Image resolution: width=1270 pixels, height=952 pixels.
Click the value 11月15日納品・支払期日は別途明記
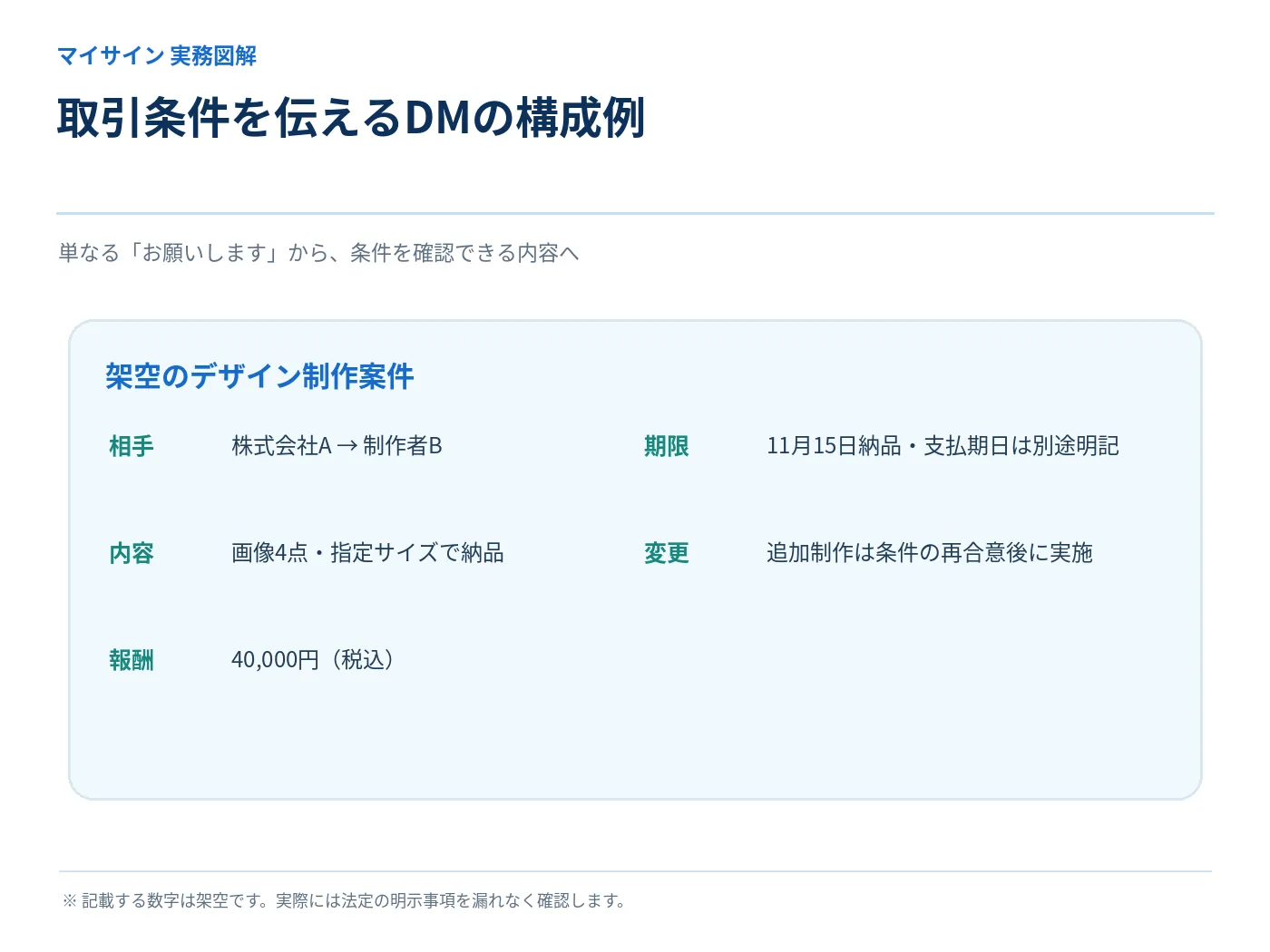coord(943,446)
